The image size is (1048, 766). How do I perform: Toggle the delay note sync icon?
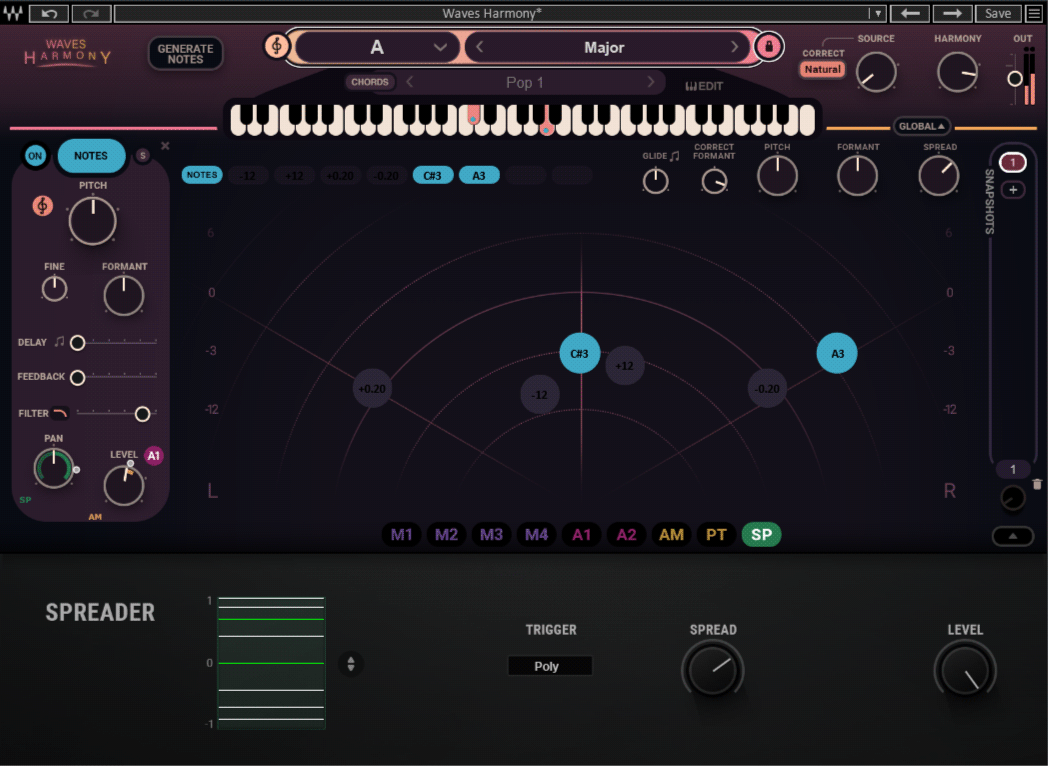tap(59, 342)
